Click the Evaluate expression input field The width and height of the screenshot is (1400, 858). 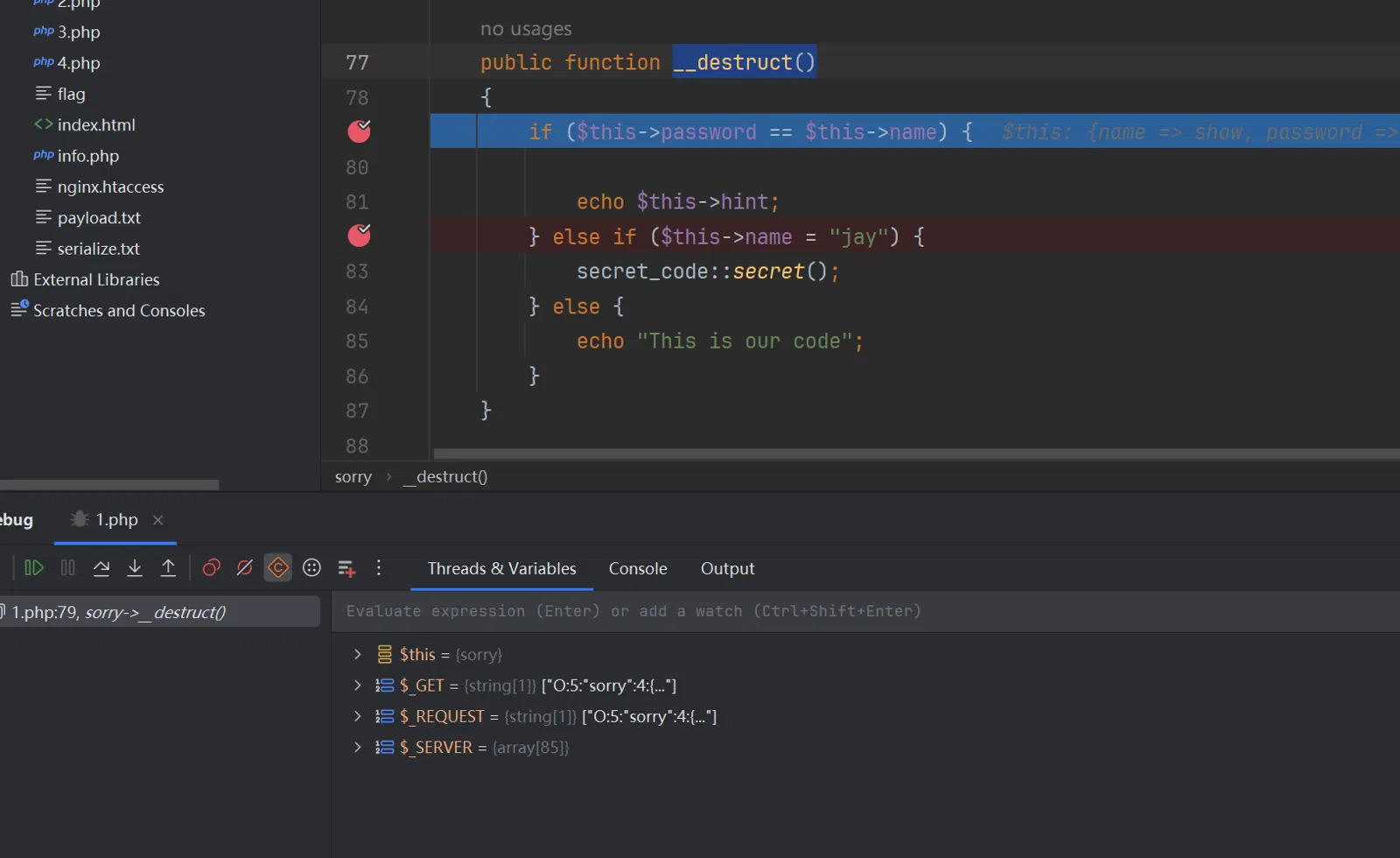tap(866, 611)
